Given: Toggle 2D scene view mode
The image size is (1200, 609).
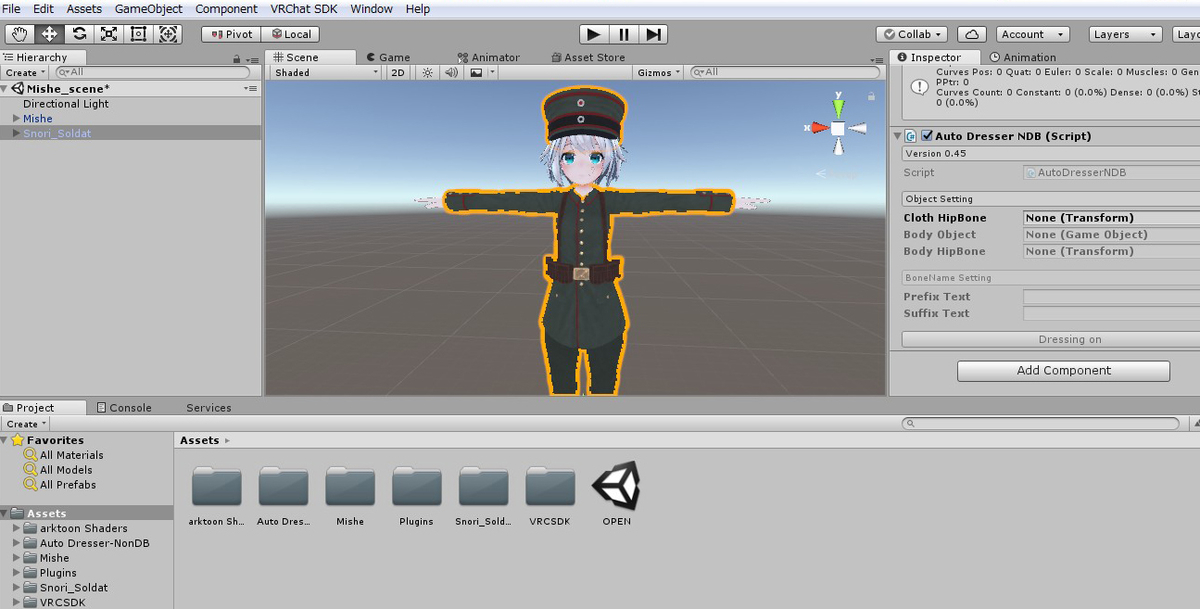Looking at the screenshot, I should click(398, 73).
